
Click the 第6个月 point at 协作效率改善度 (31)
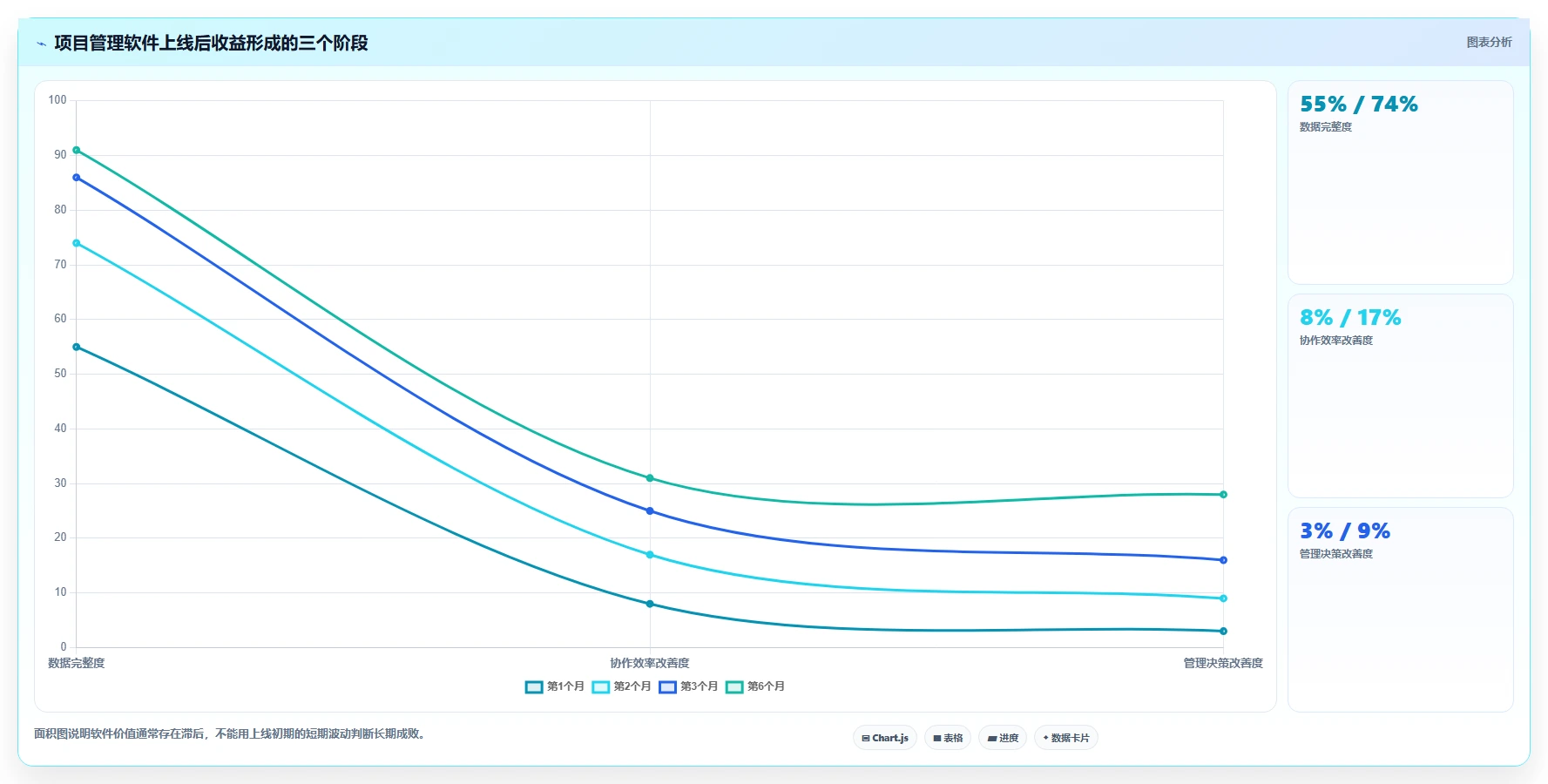(650, 478)
